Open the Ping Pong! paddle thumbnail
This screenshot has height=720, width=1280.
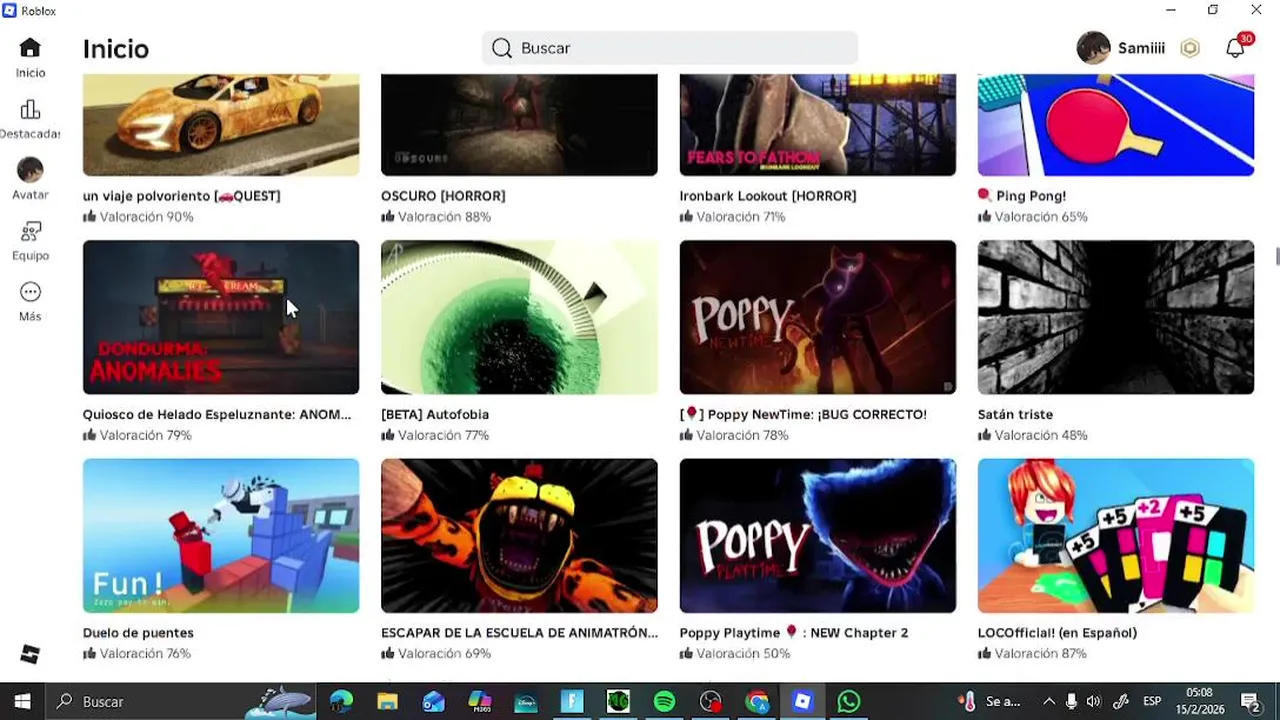[1116, 125]
